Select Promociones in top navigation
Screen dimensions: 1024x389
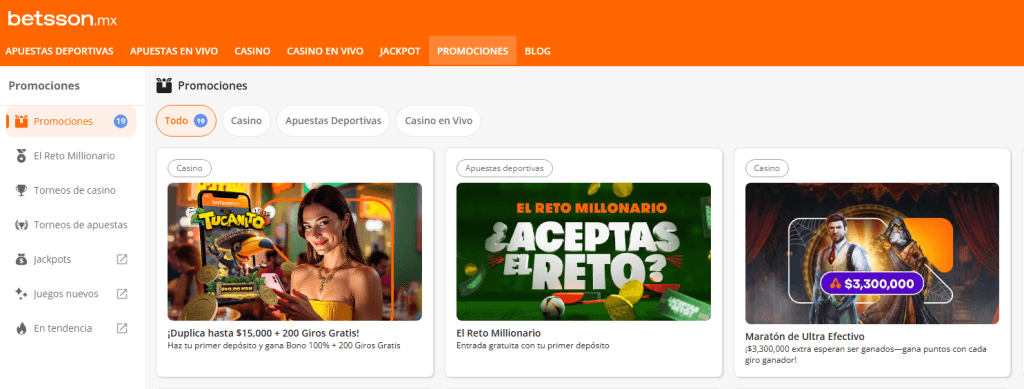[x=473, y=51]
